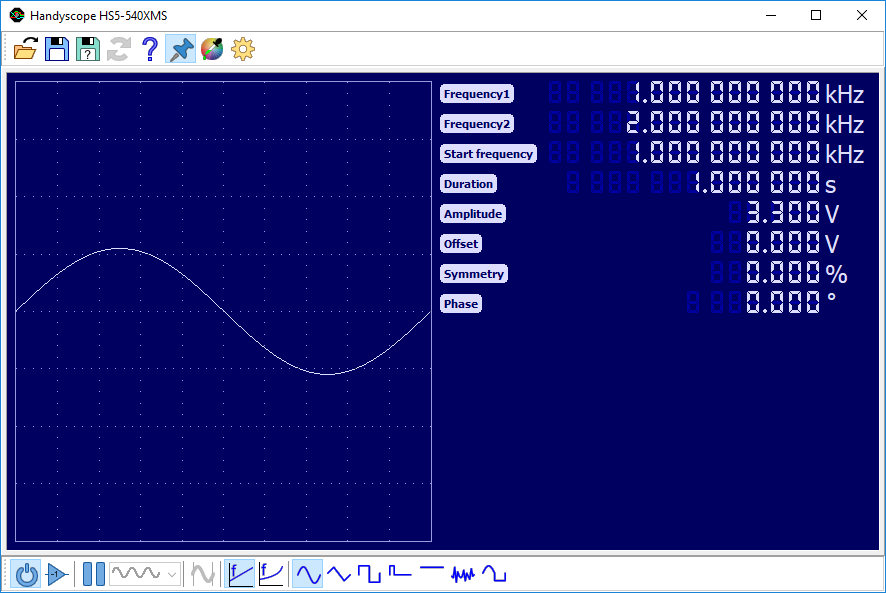The height and width of the screenshot is (593, 886).
Task: Select the noise signal type
Action: pos(462,574)
